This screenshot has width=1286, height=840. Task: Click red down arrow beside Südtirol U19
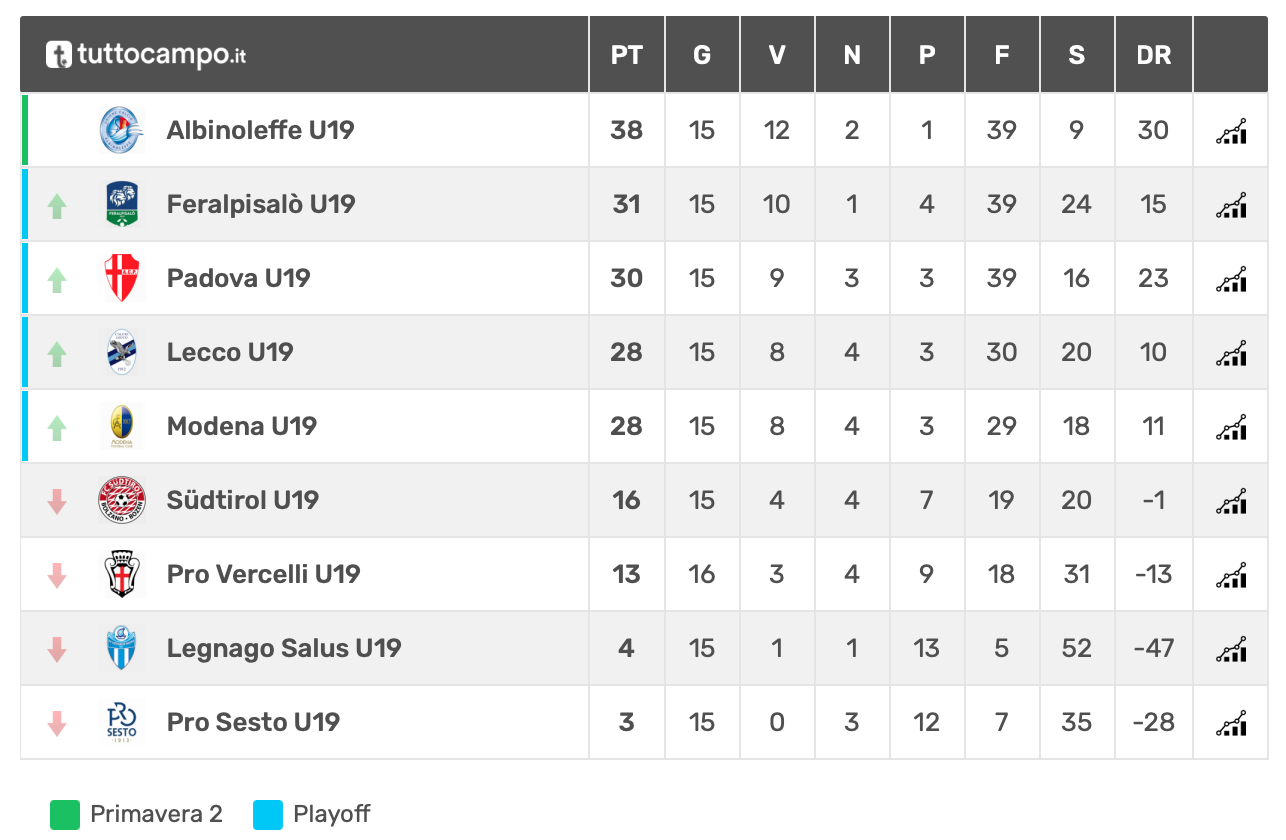(x=57, y=502)
